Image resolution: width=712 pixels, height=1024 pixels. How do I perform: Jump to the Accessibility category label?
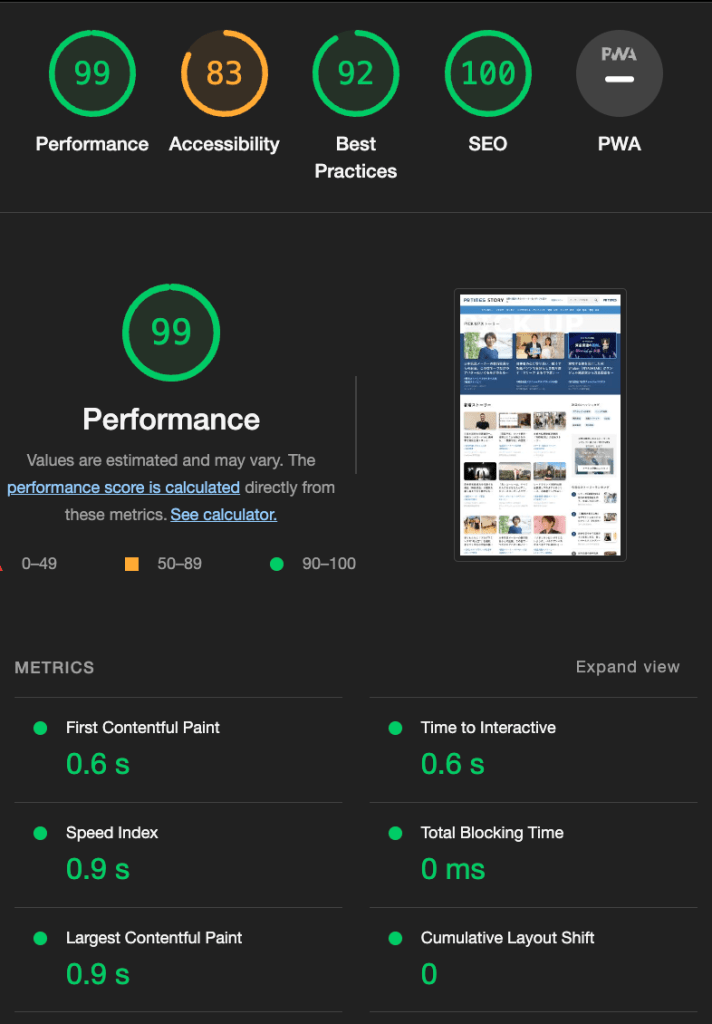tap(224, 144)
